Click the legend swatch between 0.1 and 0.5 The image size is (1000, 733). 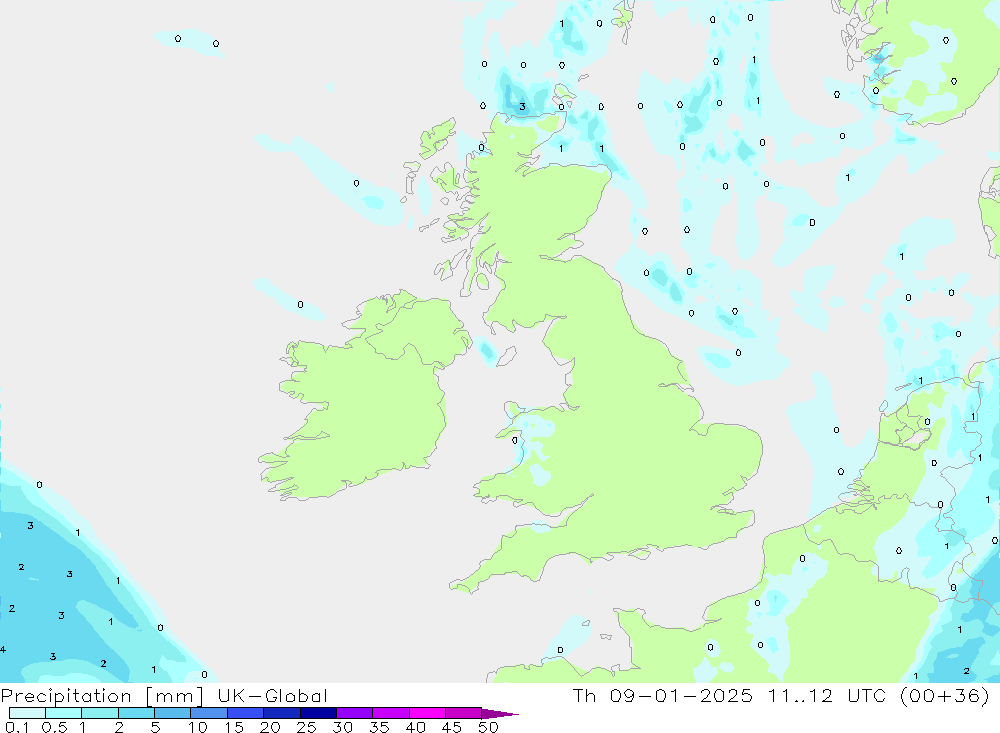27,713
